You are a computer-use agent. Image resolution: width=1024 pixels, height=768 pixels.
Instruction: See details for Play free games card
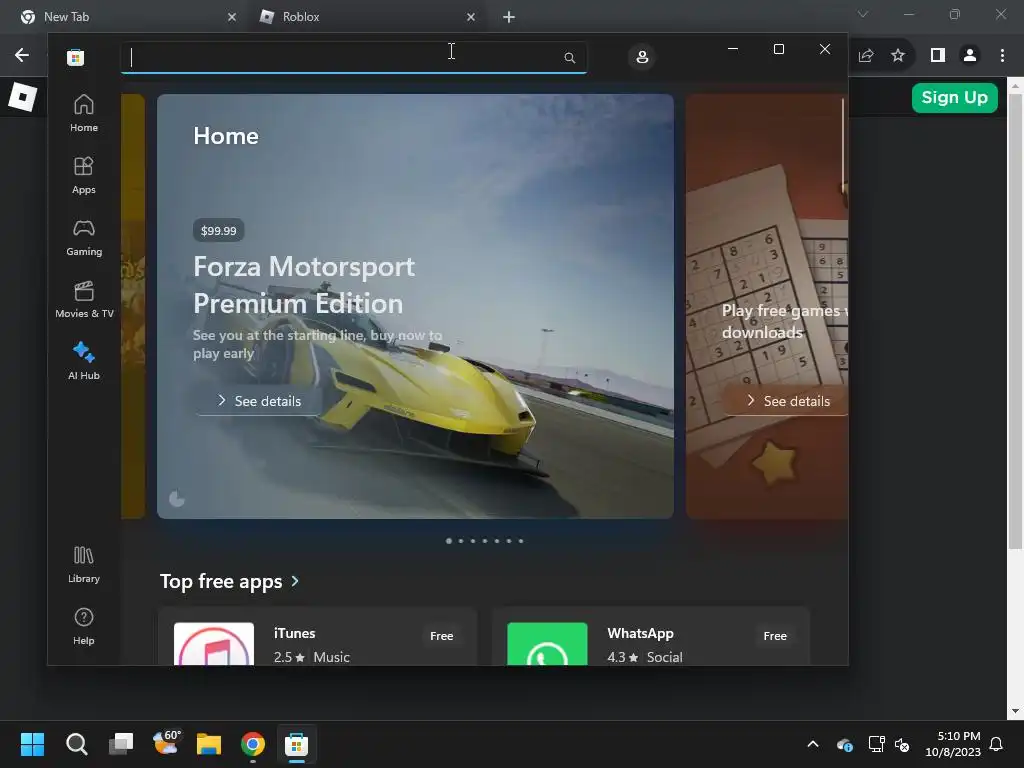(788, 401)
